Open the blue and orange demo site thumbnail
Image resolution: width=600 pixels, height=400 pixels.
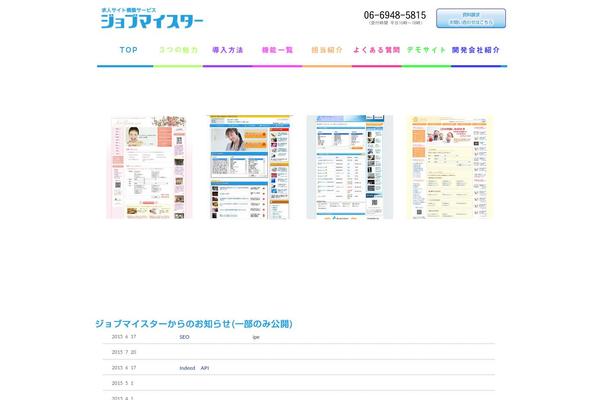coord(249,167)
